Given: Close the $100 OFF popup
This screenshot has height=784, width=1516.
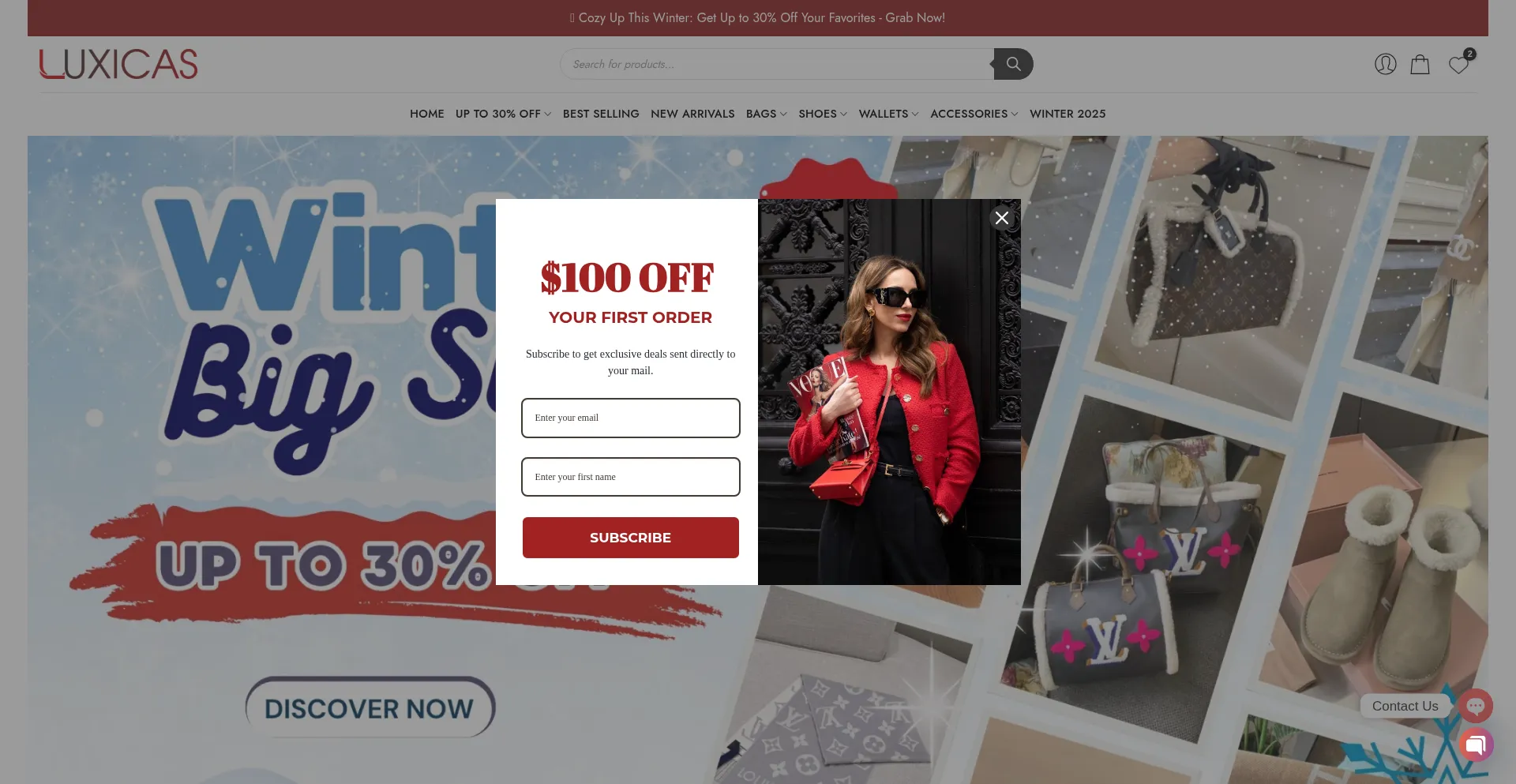Looking at the screenshot, I should [1002, 218].
